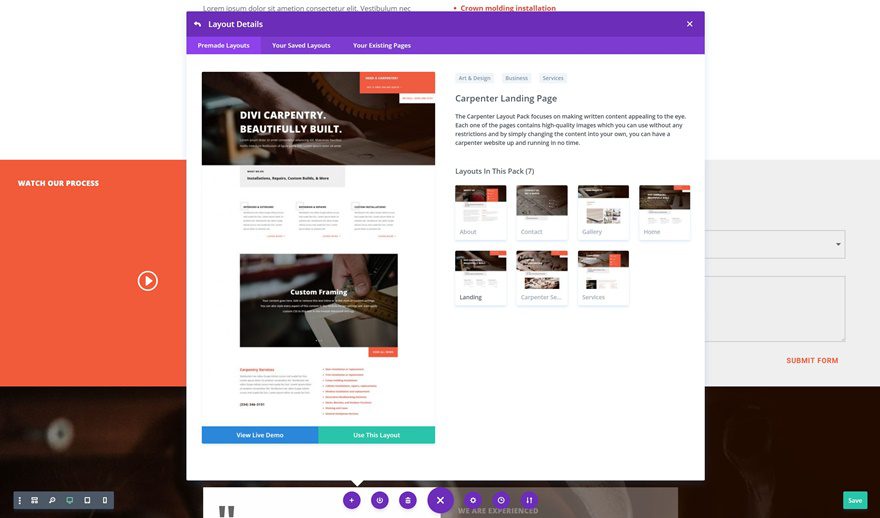
Task: Select the Art & Design category tag
Action: coord(474,78)
